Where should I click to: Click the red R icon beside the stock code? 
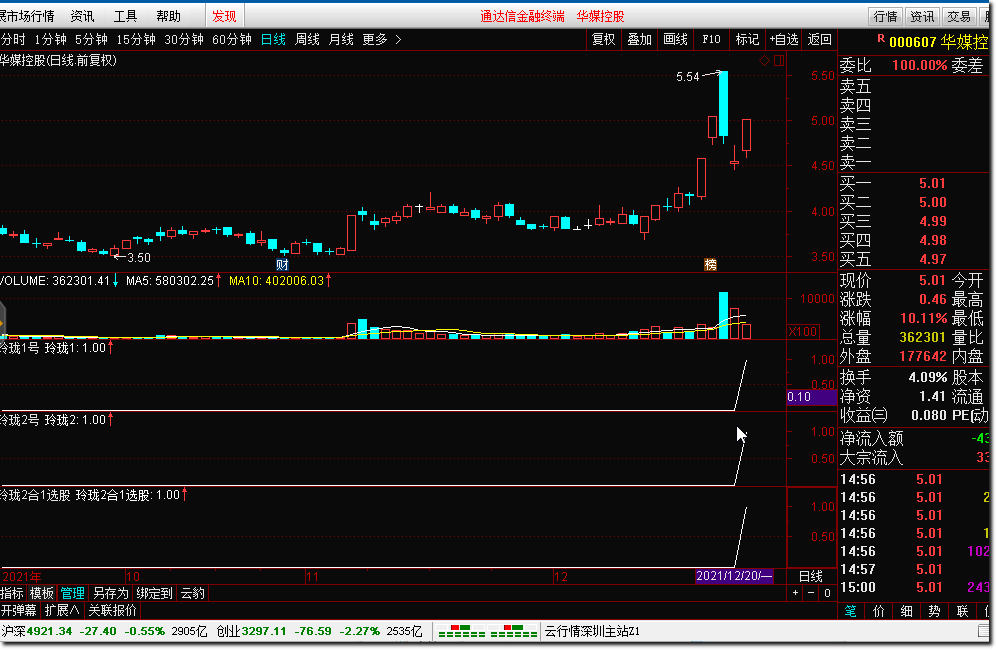coord(881,39)
